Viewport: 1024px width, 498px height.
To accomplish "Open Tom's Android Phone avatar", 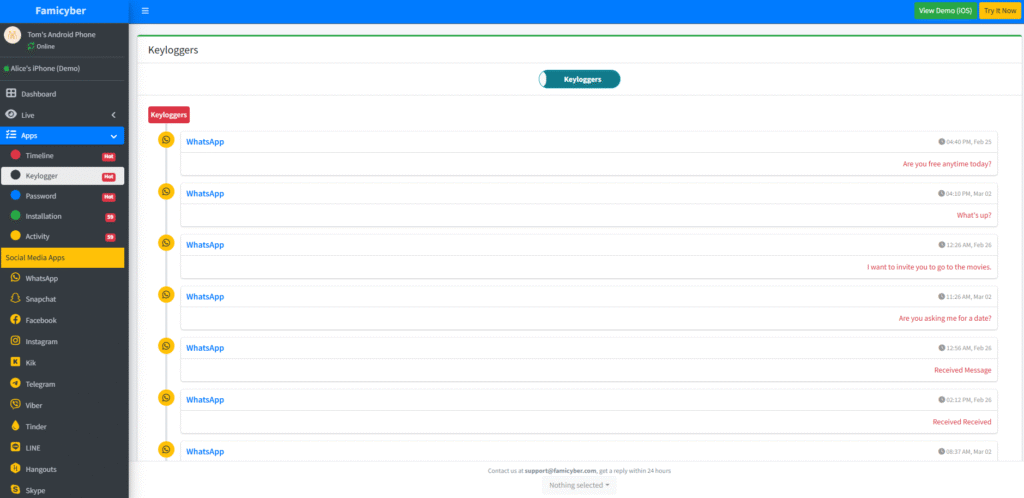I will (12, 35).
